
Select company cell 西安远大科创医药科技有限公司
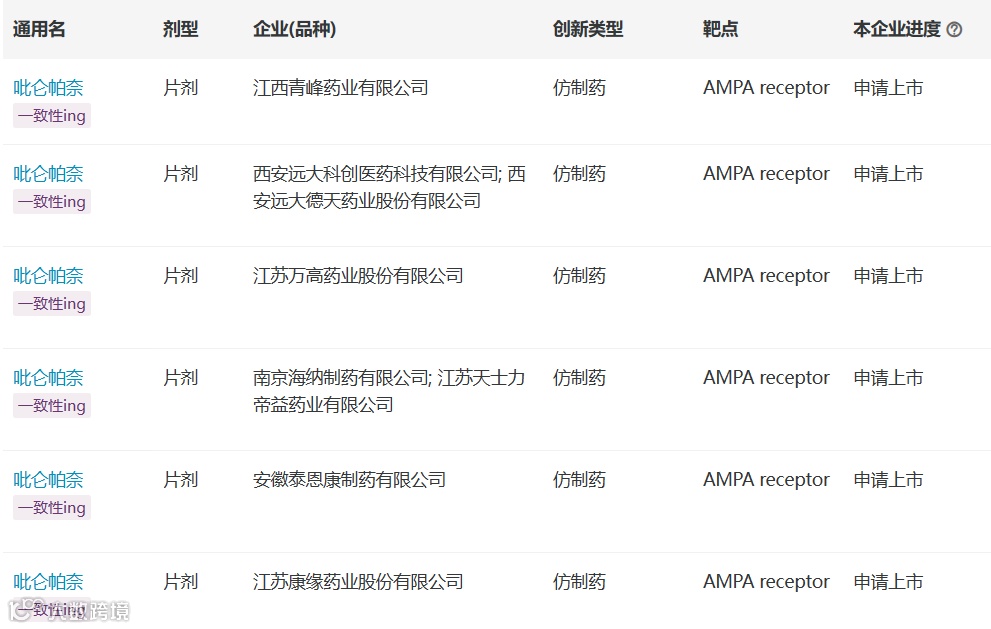click(389, 187)
